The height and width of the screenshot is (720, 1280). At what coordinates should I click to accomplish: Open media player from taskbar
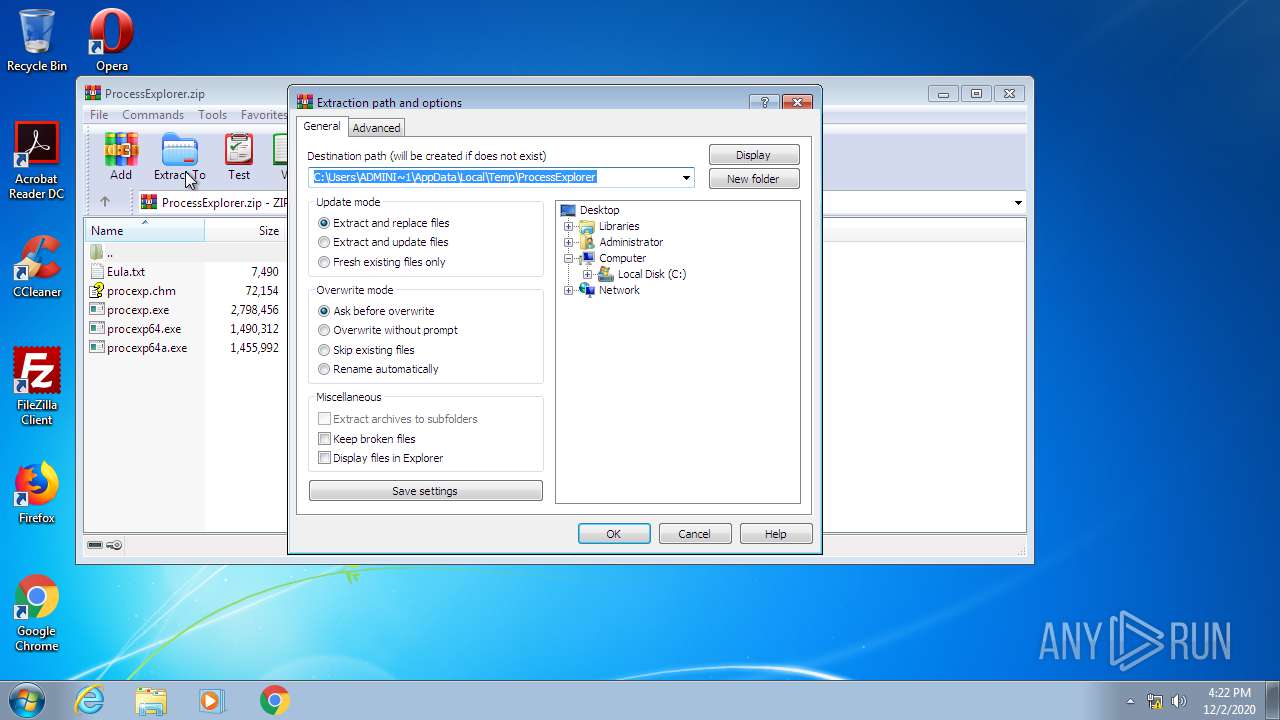tap(212, 700)
